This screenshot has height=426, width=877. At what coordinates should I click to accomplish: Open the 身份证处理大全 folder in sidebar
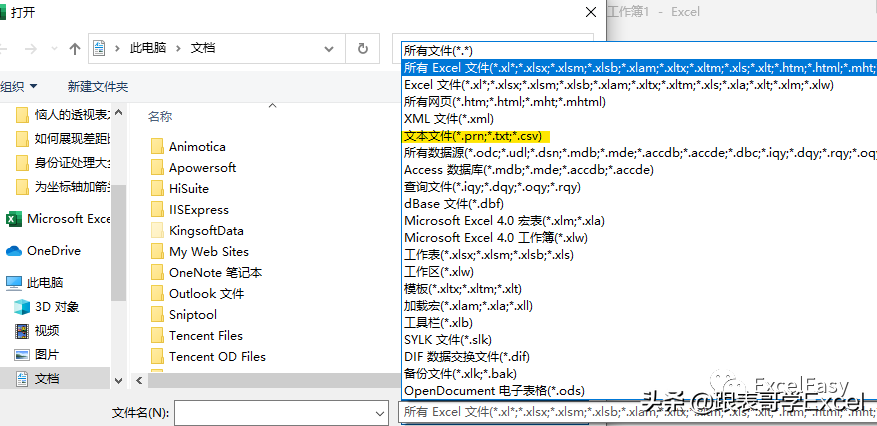(63, 163)
